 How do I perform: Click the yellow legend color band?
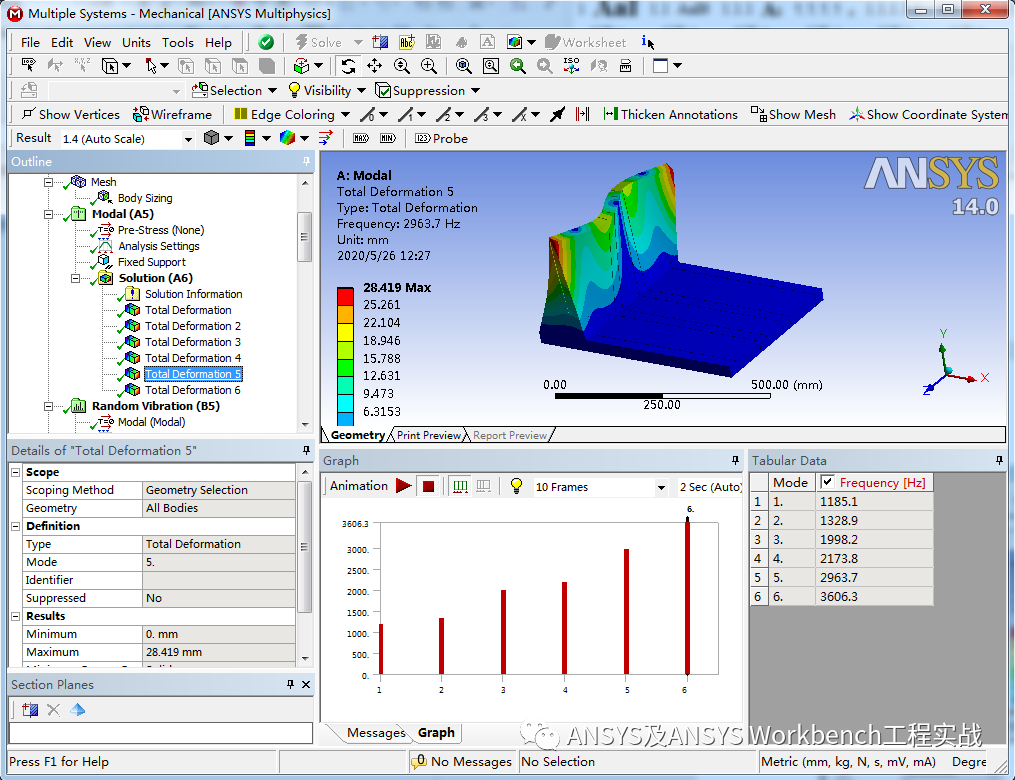(x=345, y=331)
